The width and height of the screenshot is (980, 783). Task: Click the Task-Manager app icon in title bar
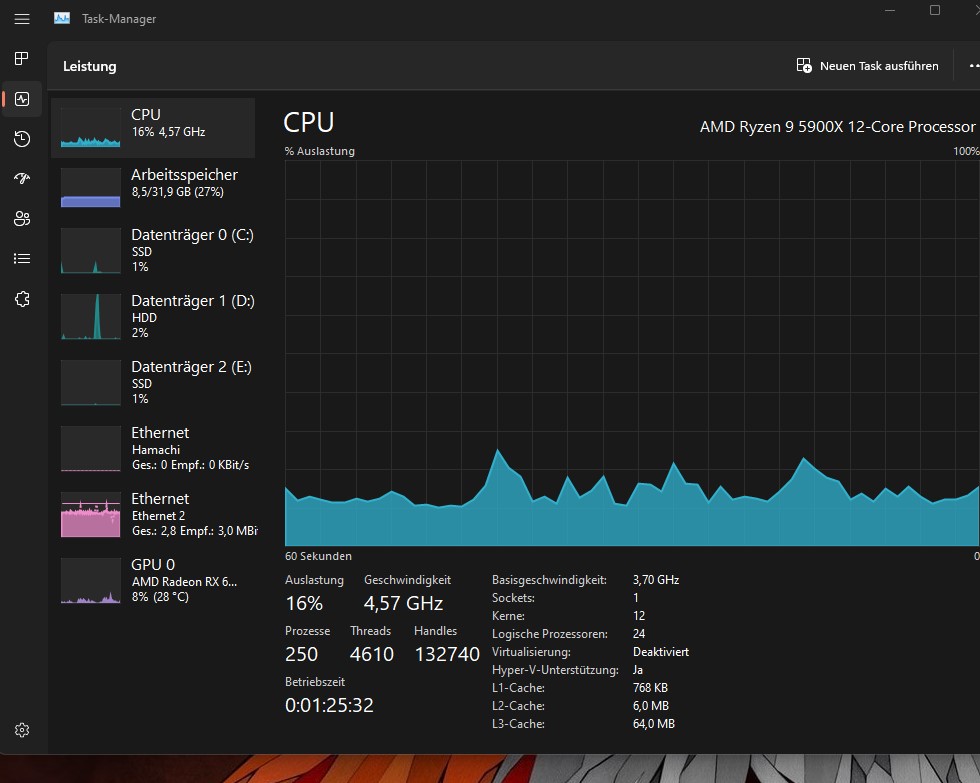click(62, 18)
